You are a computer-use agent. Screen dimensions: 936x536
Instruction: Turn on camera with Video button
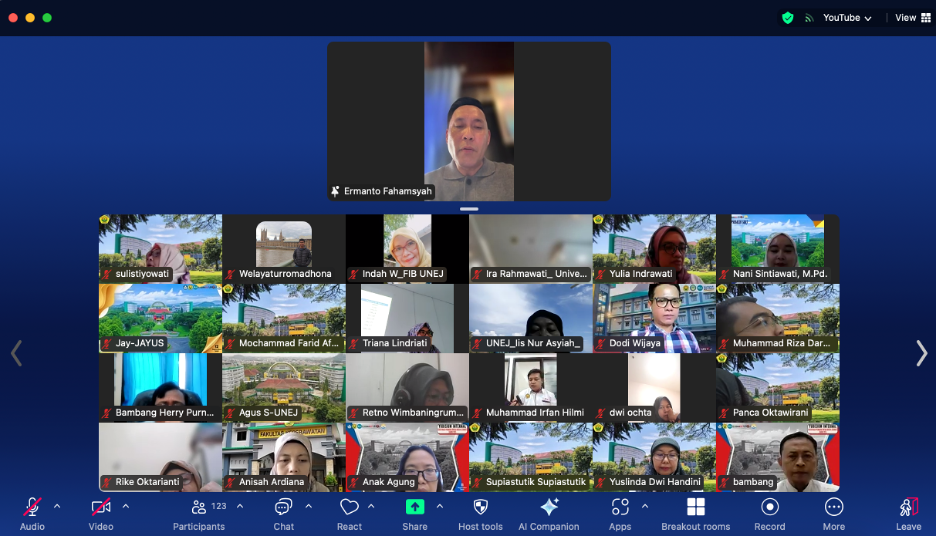(x=101, y=512)
